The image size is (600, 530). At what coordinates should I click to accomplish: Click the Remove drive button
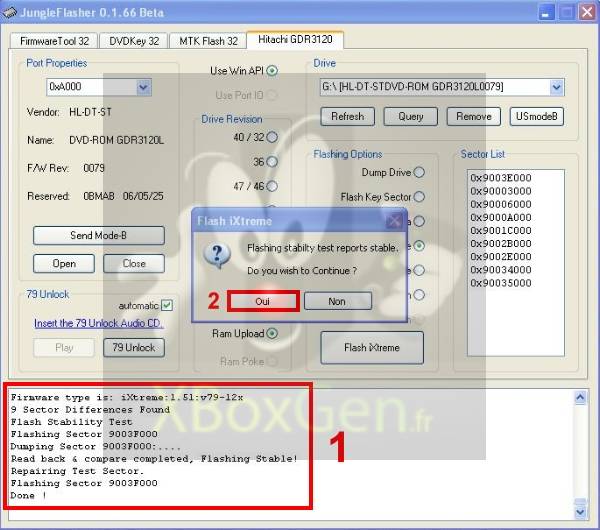pyautogui.click(x=474, y=116)
